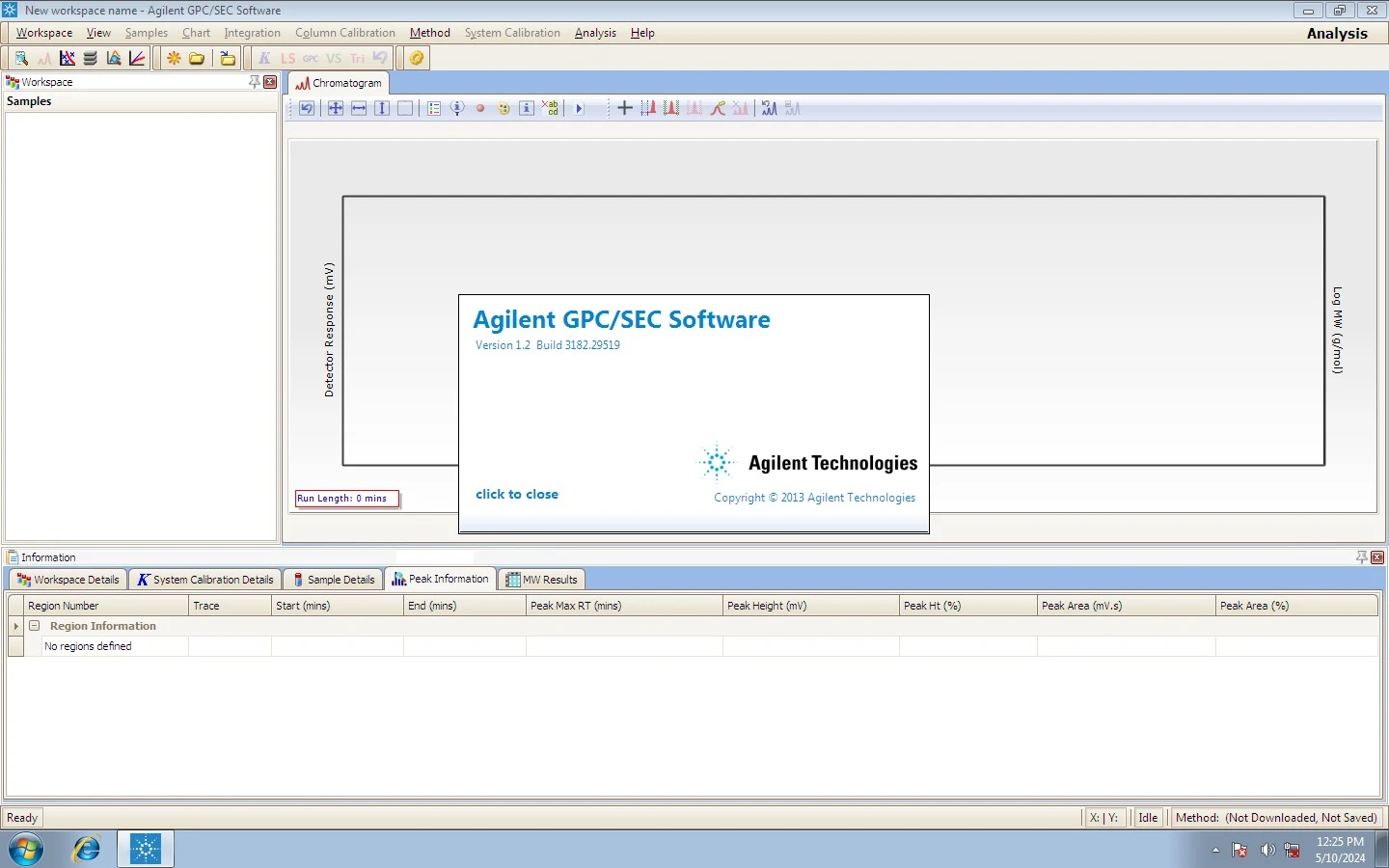Launch Internet Explorer from taskbar
The image size is (1389, 868).
point(87,850)
